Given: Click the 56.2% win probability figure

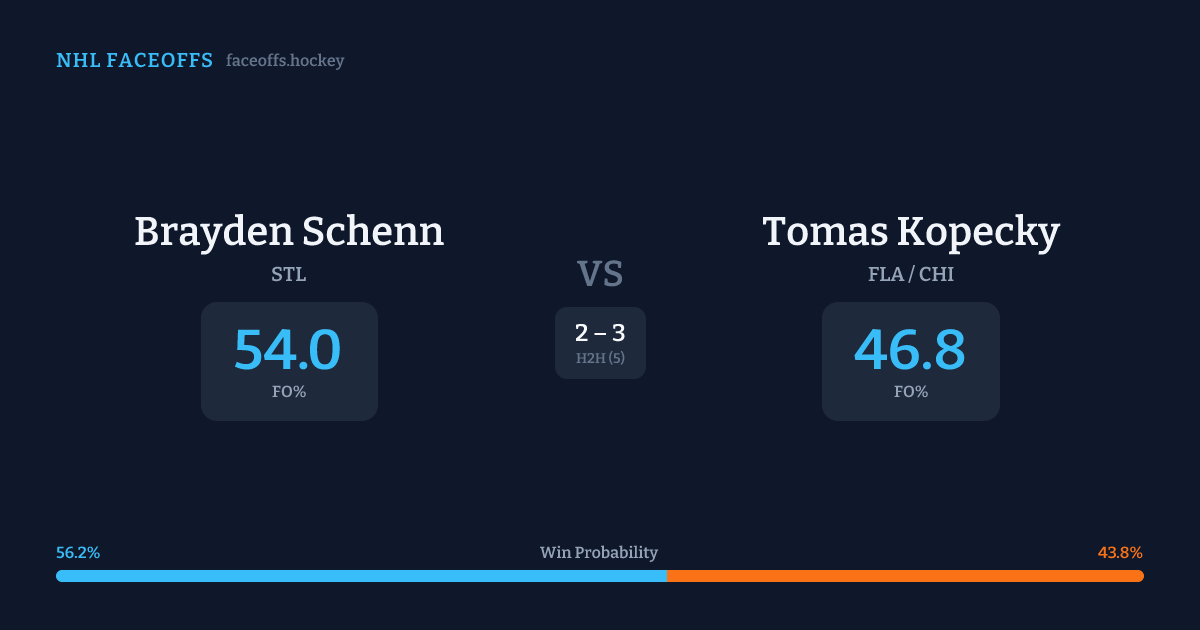Looking at the screenshot, I should (78, 553).
